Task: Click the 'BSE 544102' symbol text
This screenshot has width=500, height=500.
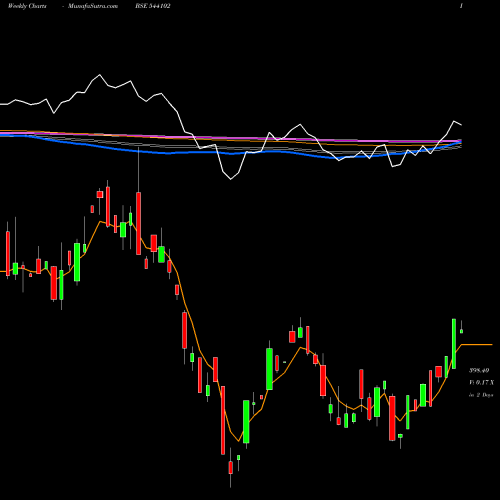Action: tap(153, 6)
